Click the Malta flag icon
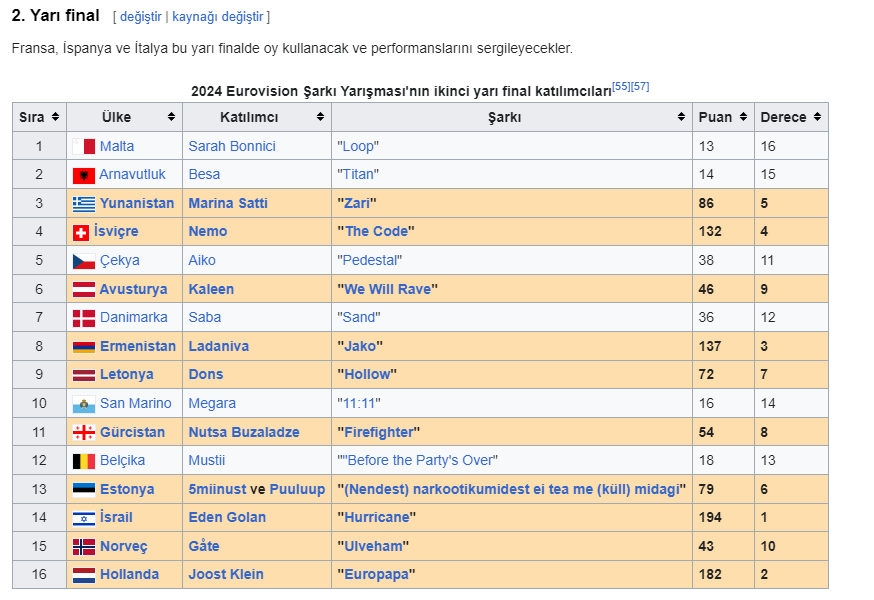 tap(84, 146)
